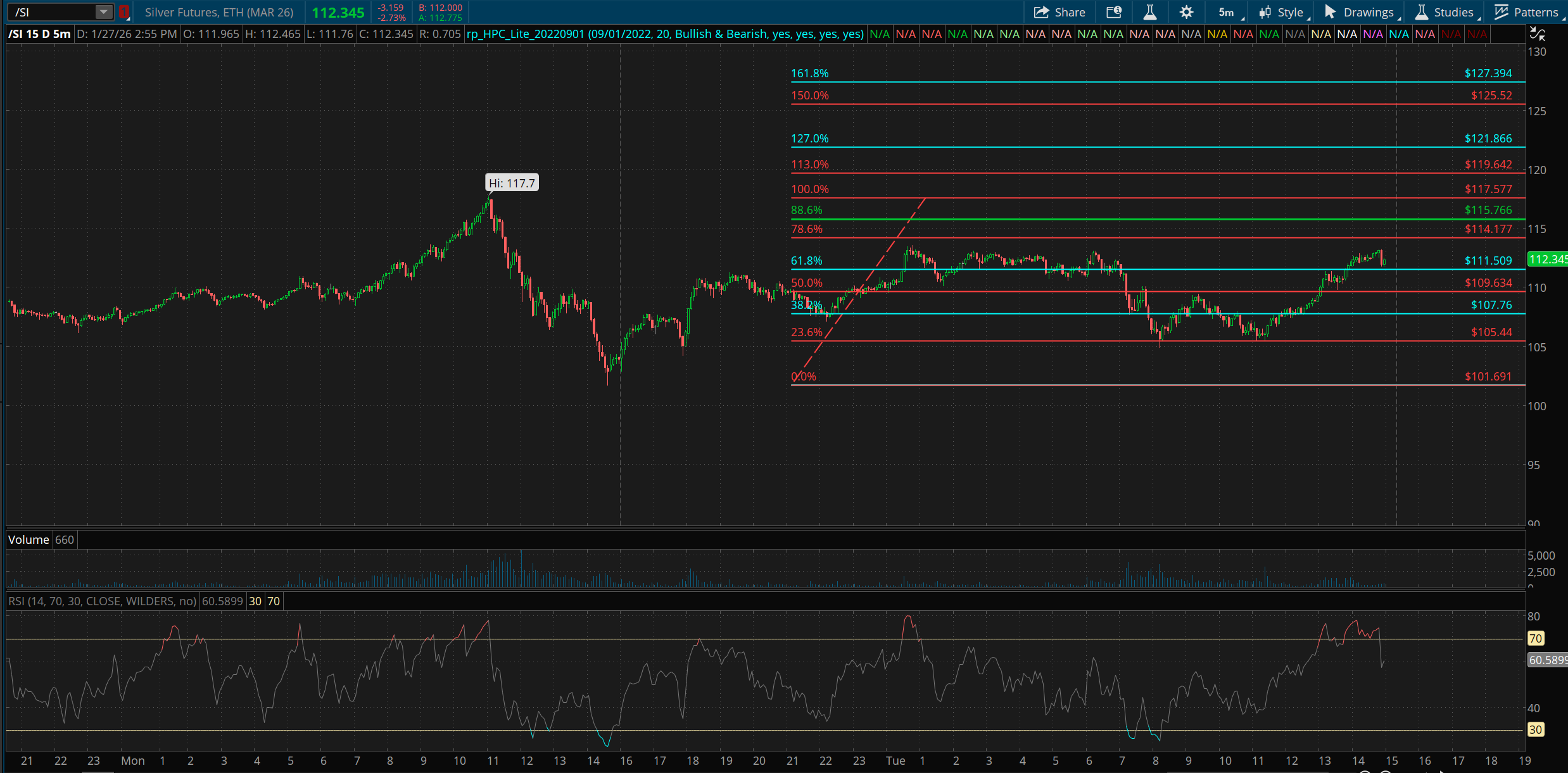Viewport: 1568px width, 773px height.
Task: Click the collapse price axis icon
Action: [x=1537, y=34]
